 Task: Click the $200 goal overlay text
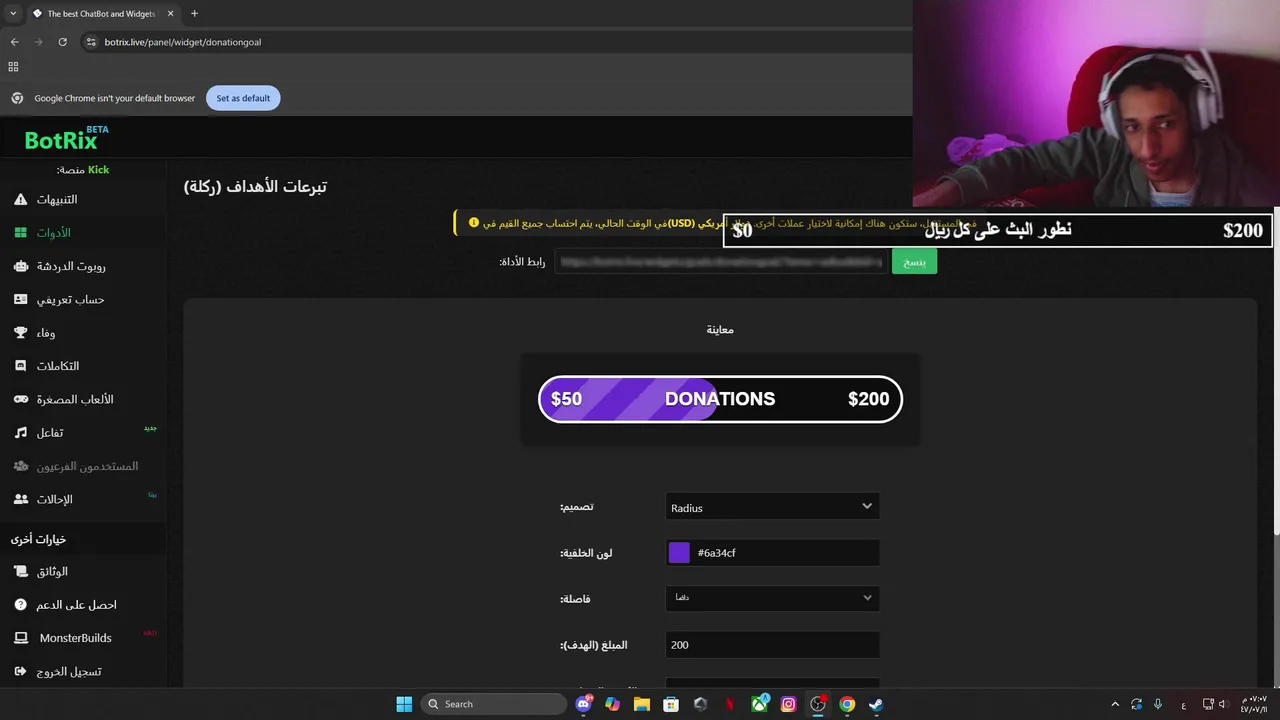coord(1242,230)
